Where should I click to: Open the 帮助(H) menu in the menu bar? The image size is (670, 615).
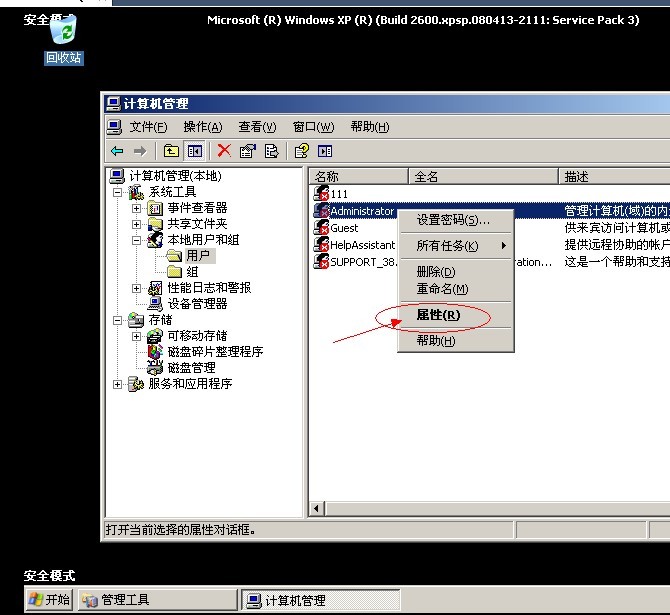370,127
